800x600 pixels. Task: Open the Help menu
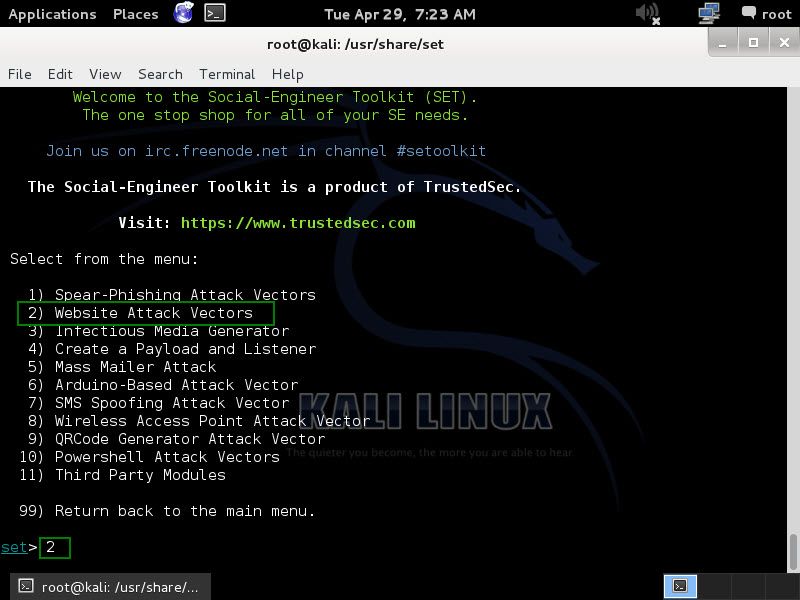(x=287, y=74)
